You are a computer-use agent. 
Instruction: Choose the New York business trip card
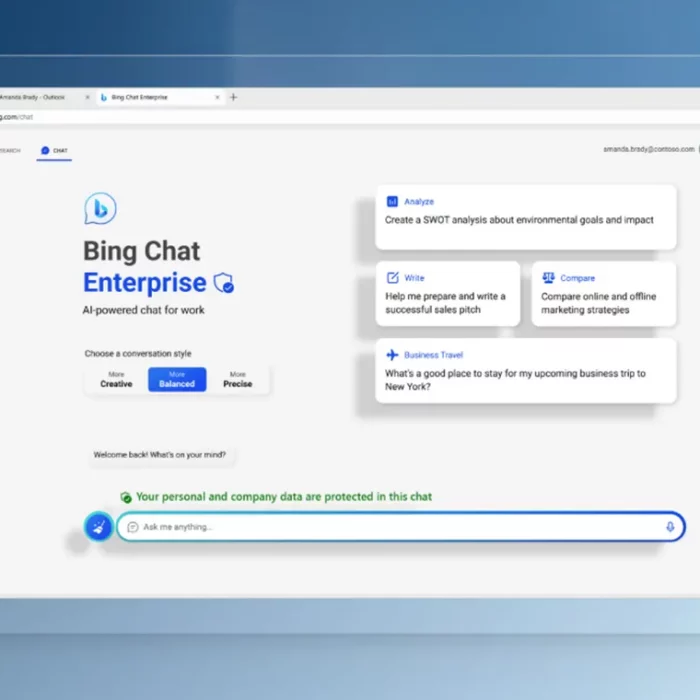pyautogui.click(x=525, y=371)
